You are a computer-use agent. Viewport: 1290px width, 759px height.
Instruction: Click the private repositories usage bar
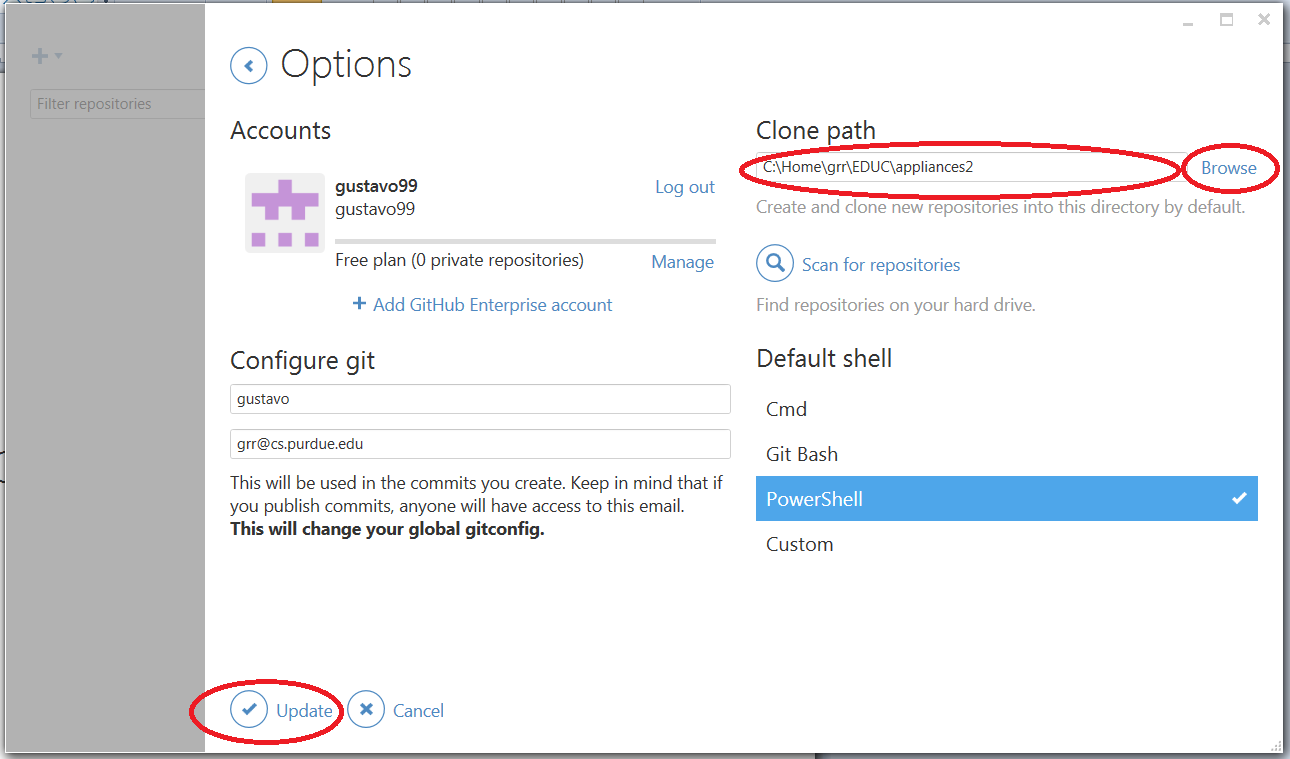(x=525, y=241)
